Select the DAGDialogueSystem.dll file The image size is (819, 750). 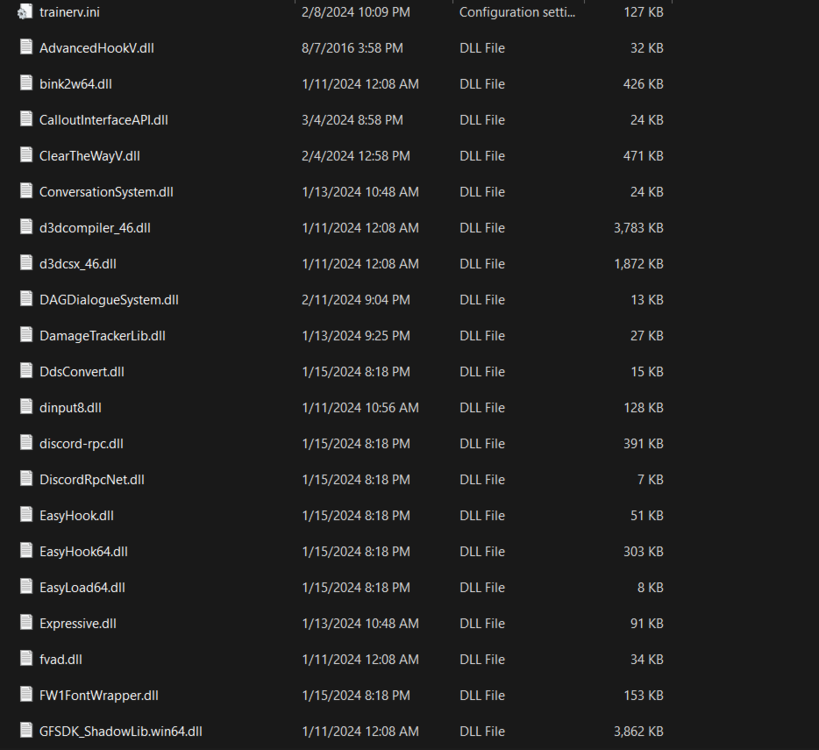pos(108,299)
